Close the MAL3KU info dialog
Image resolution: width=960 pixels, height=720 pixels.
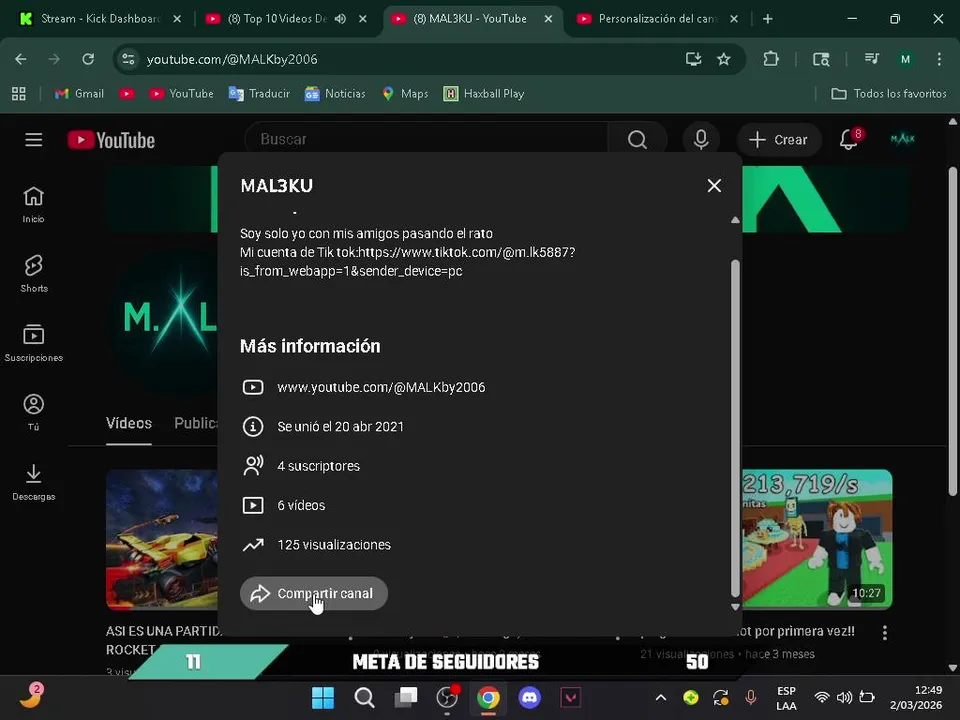point(714,186)
